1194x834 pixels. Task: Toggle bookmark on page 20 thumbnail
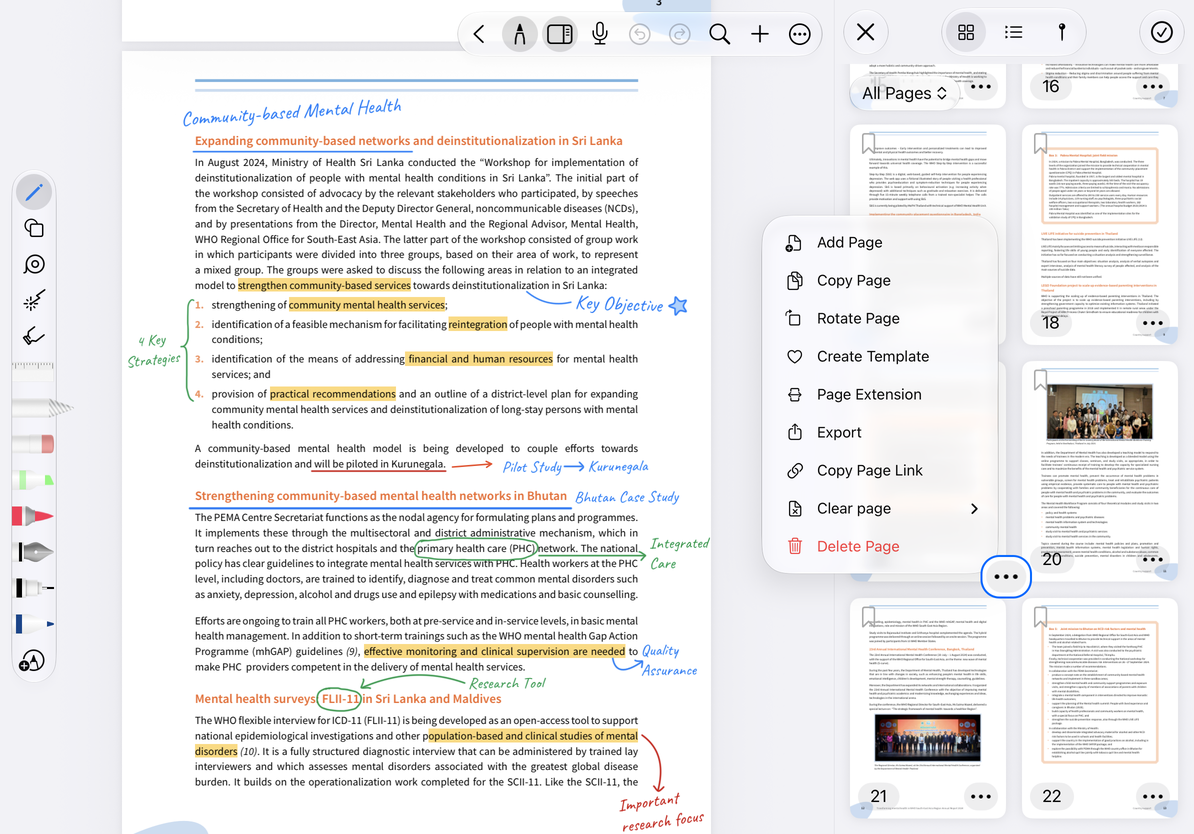[1040, 379]
